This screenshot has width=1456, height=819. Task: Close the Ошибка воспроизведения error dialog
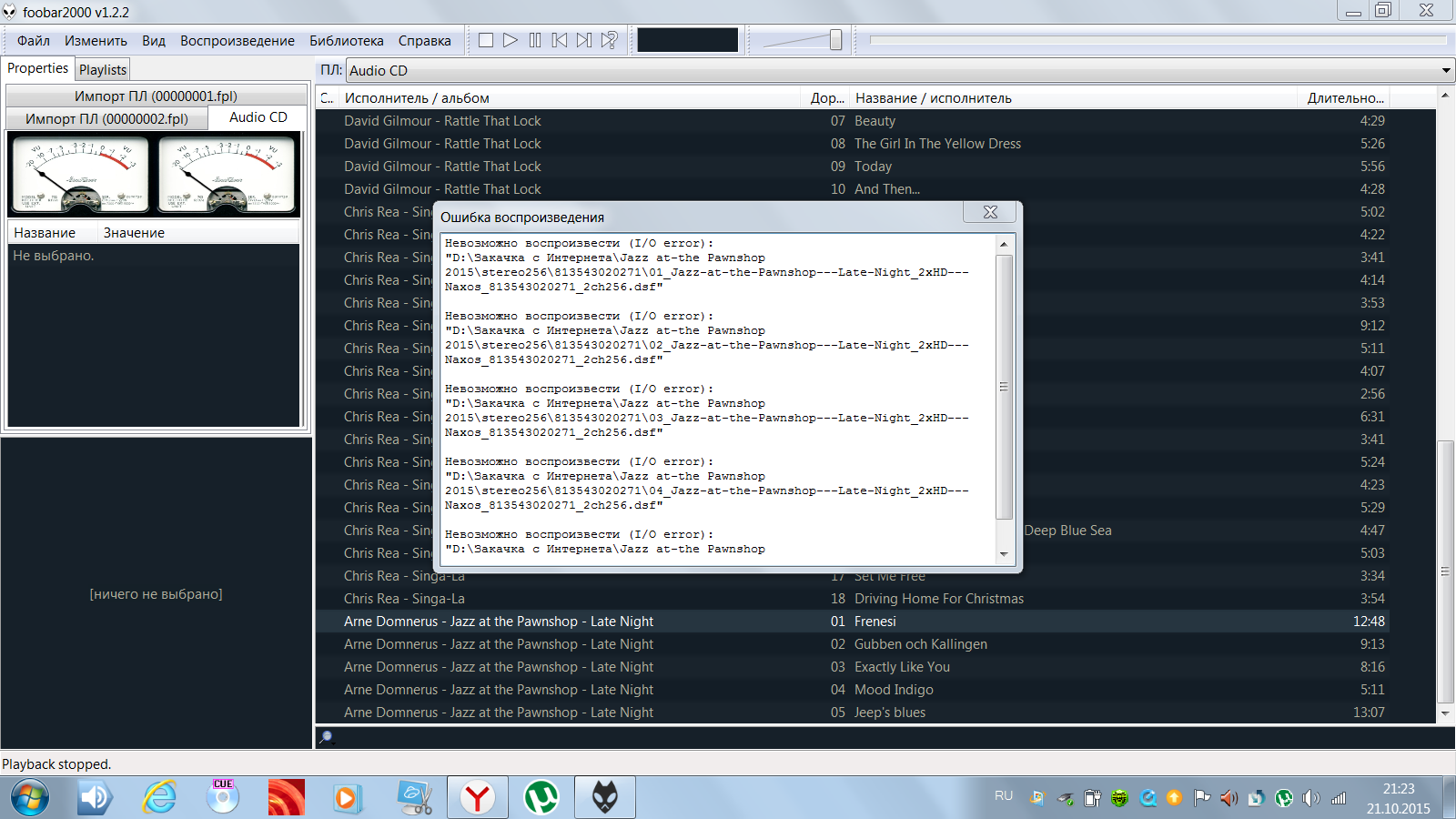pyautogui.click(x=990, y=212)
